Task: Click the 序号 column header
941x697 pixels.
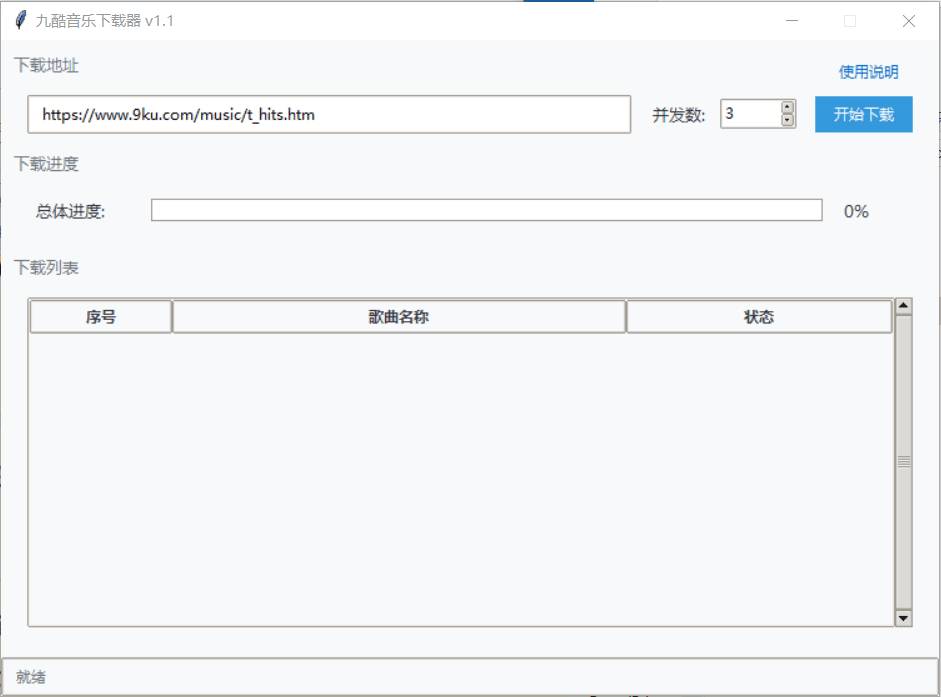Action: coord(100,316)
